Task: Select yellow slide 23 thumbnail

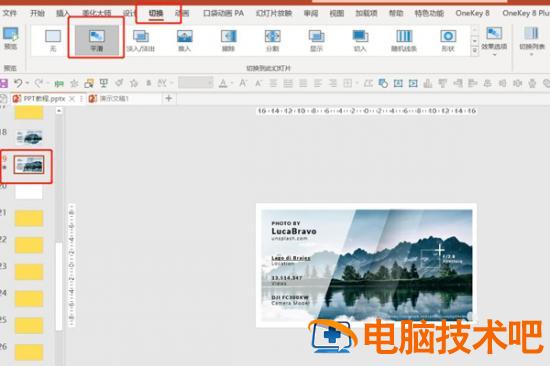Action: tap(29, 272)
